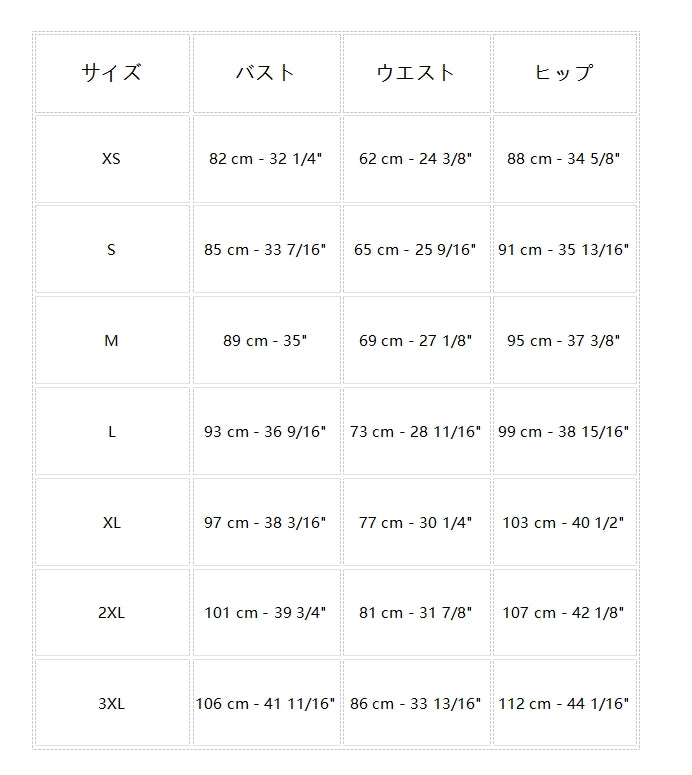The height and width of the screenshot is (775, 692).
Task: Click the 2XL hip cell 107 cm
Action: pos(563,613)
